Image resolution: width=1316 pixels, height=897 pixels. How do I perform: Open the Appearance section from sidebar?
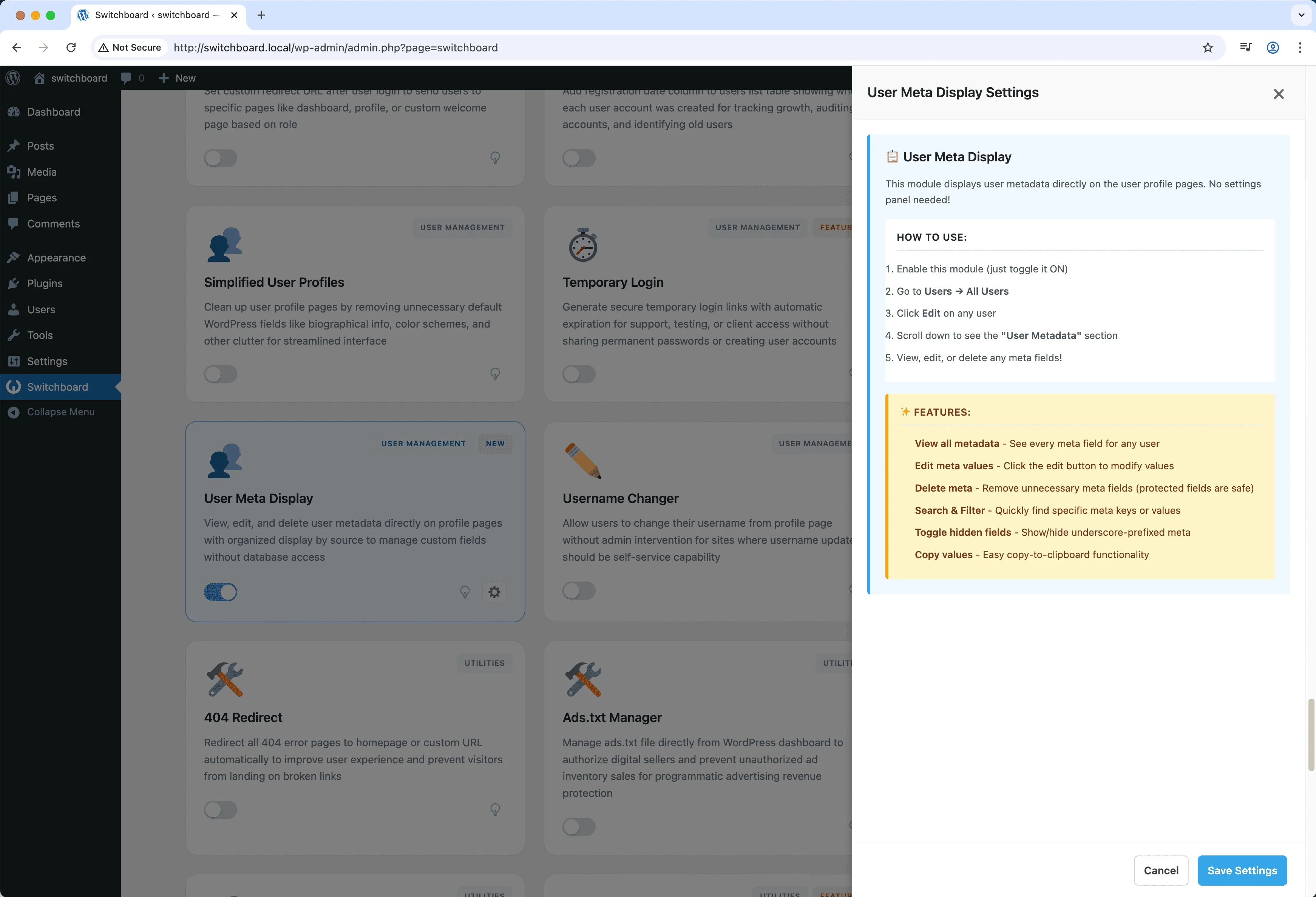pyautogui.click(x=56, y=258)
